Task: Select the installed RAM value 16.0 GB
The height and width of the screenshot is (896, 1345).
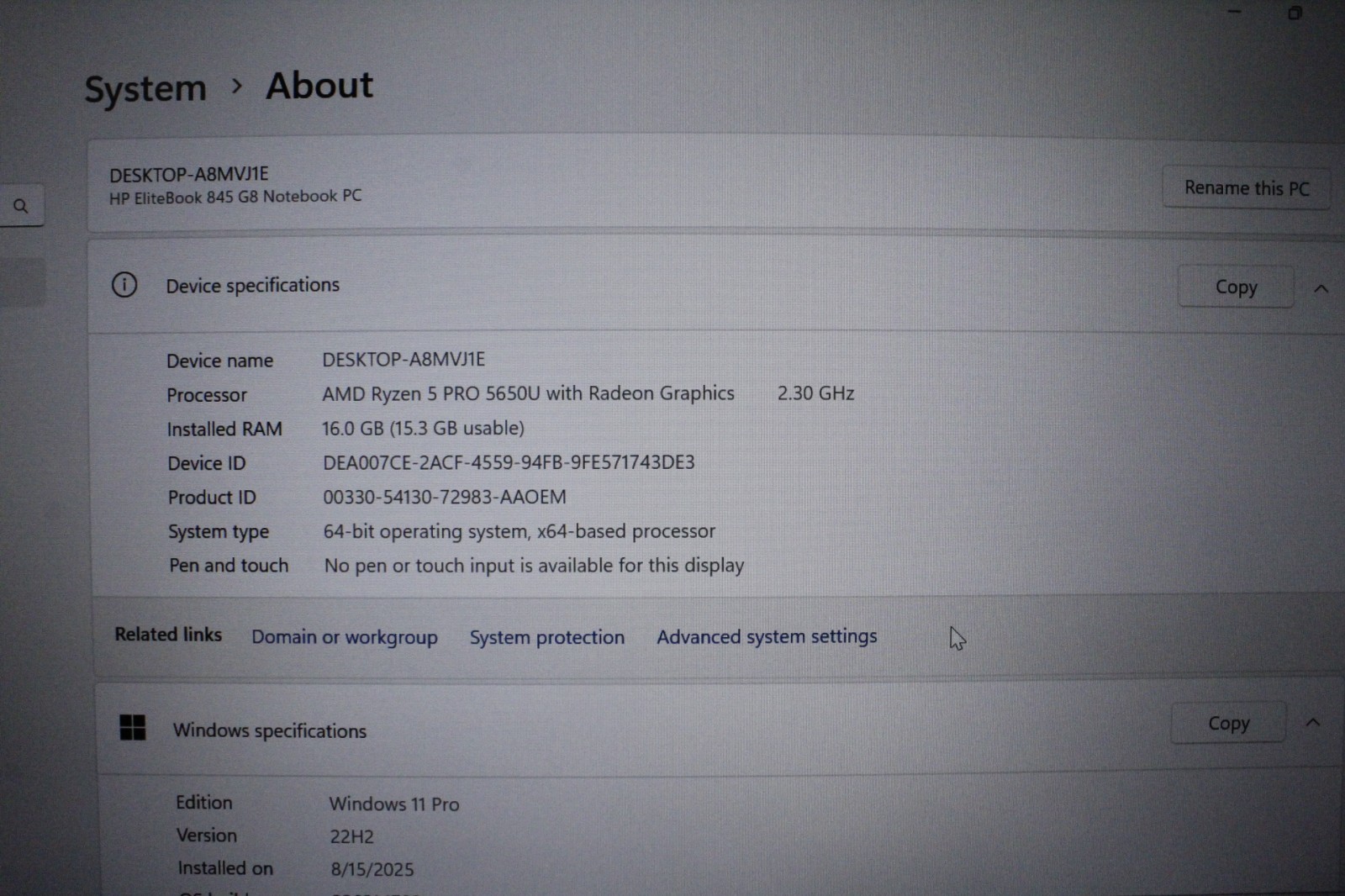Action: pos(423,428)
